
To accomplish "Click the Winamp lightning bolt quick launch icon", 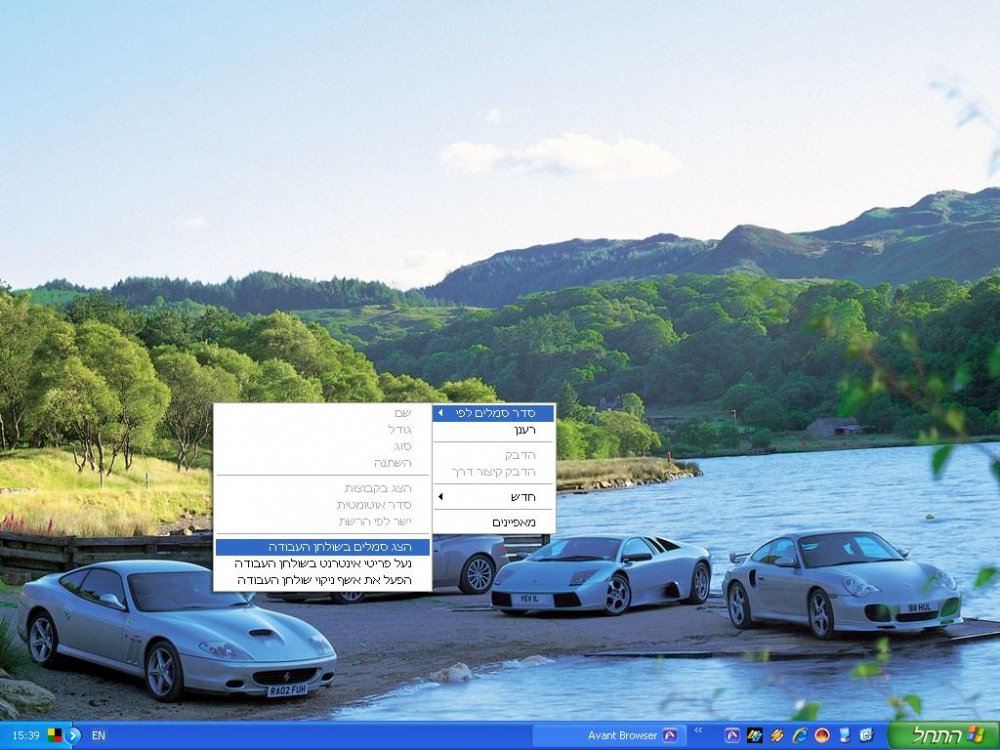I will [777, 735].
